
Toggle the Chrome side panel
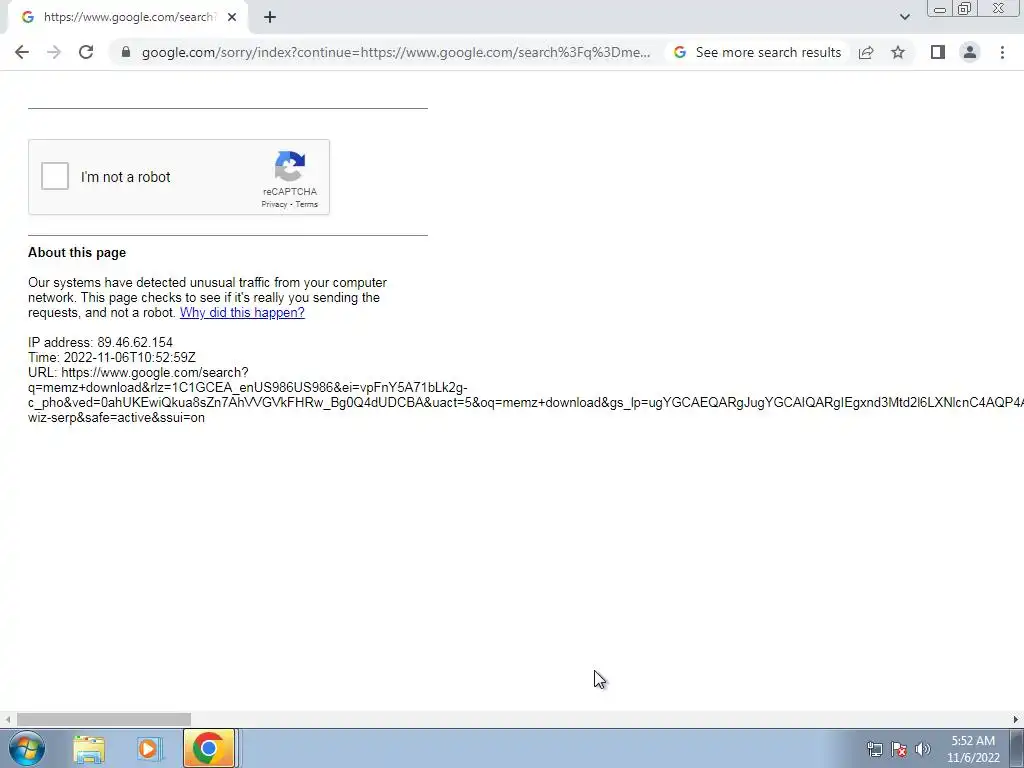(x=938, y=52)
